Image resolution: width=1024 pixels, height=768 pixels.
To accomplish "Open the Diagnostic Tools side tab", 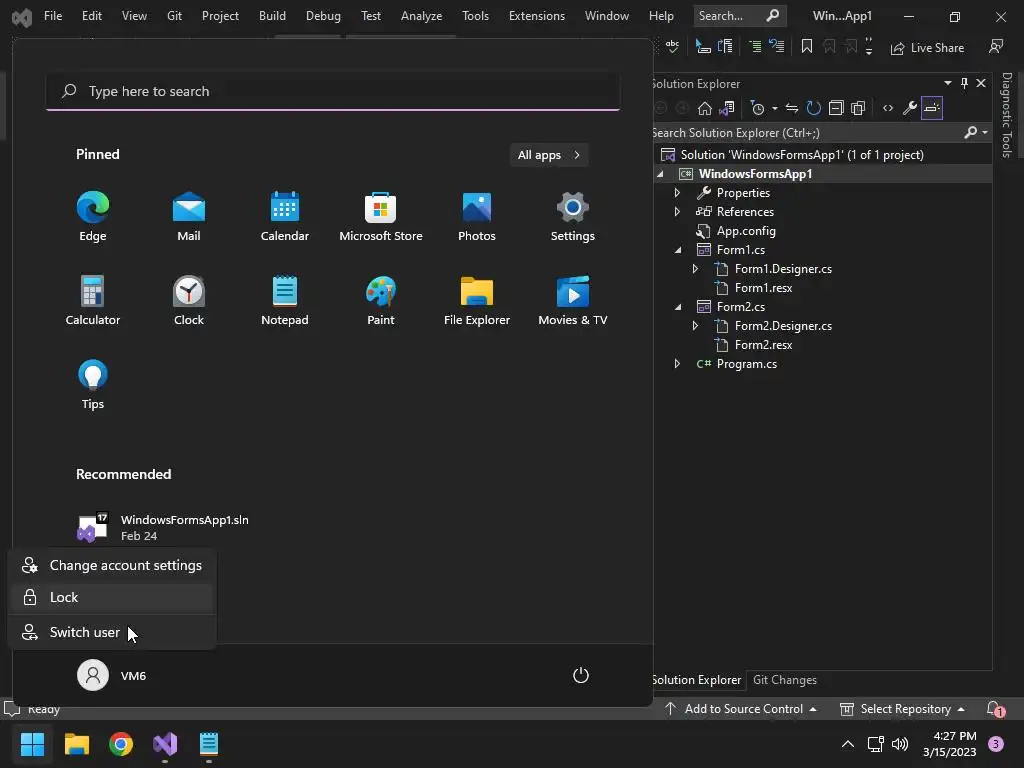I will 1008,115.
